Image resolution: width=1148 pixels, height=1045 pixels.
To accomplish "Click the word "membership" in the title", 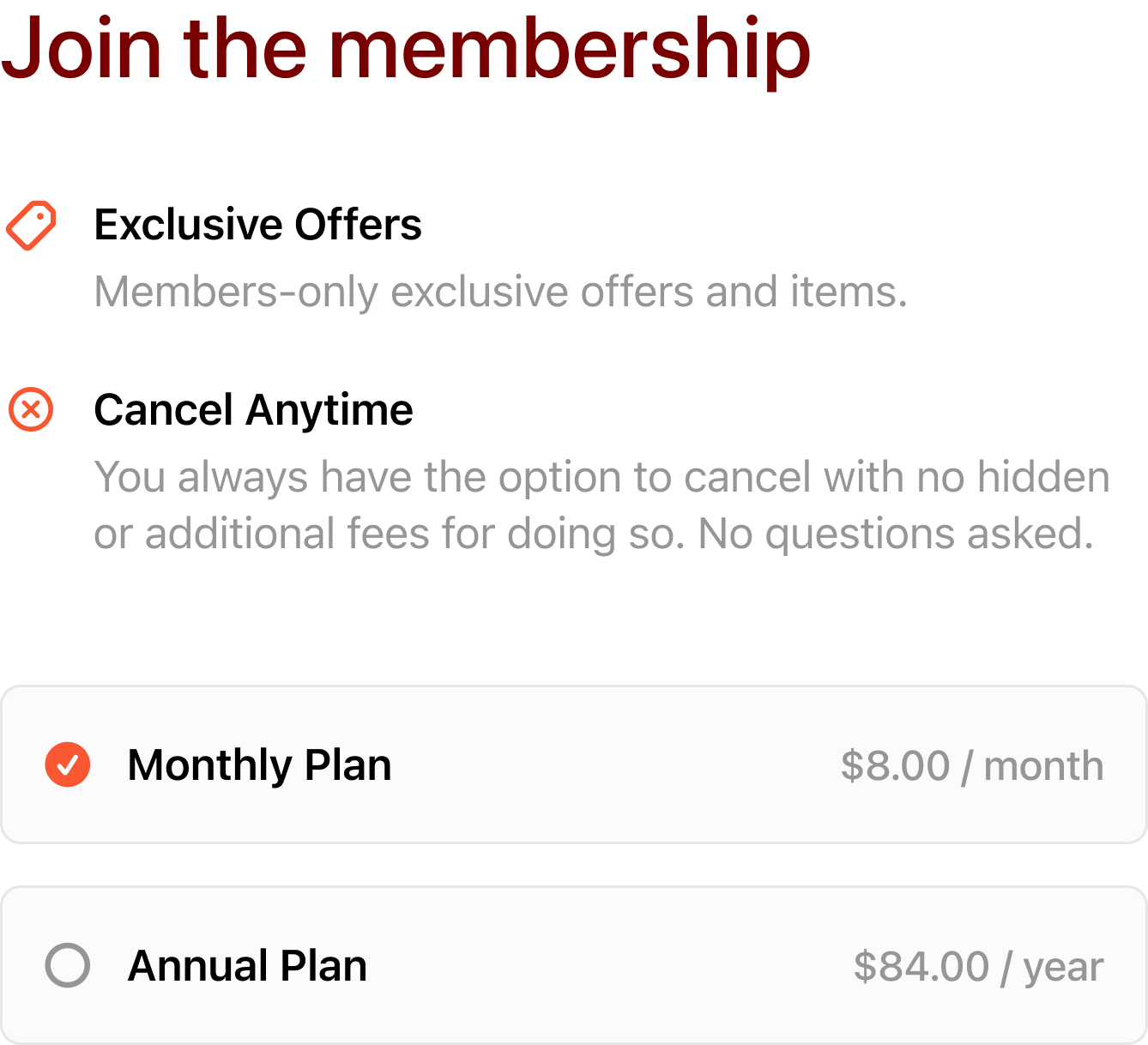I will [570, 50].
